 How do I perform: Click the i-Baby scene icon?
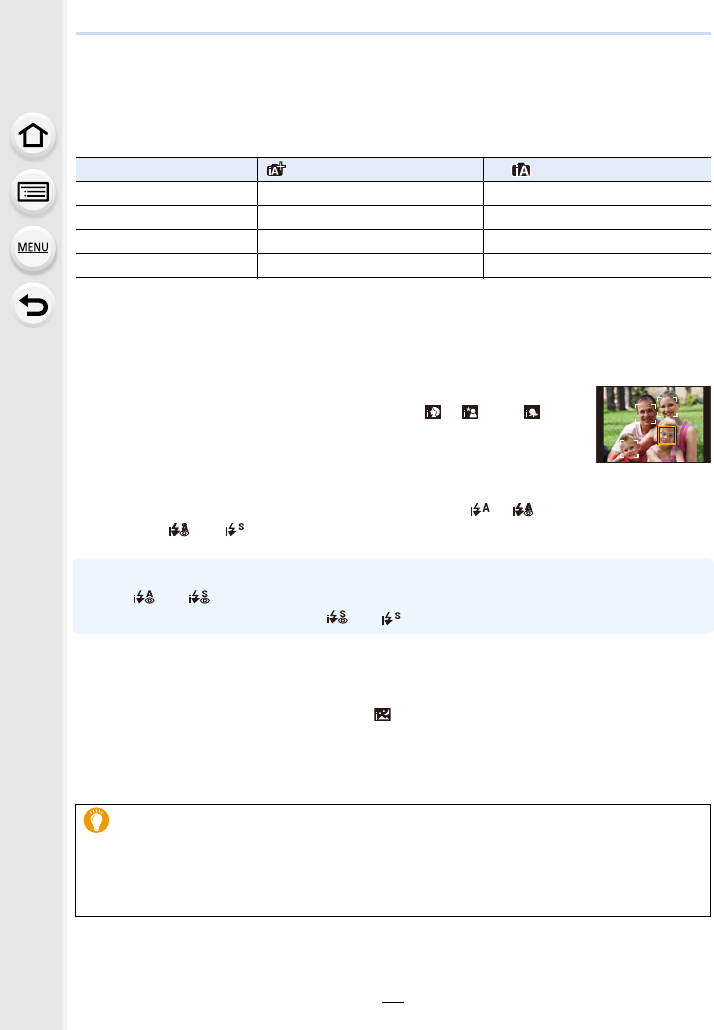click(531, 412)
